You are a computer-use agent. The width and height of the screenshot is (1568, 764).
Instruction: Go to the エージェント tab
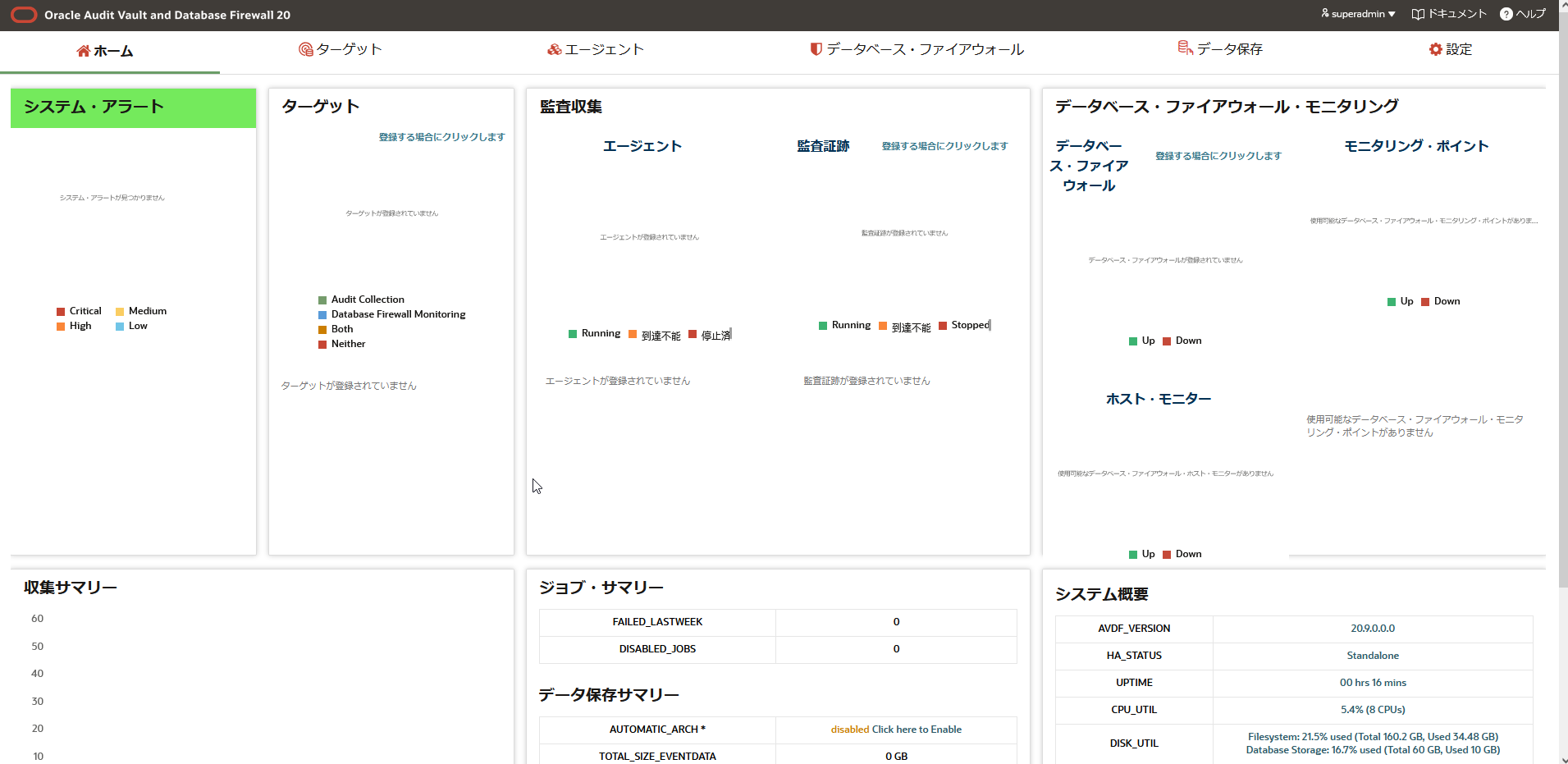596,49
